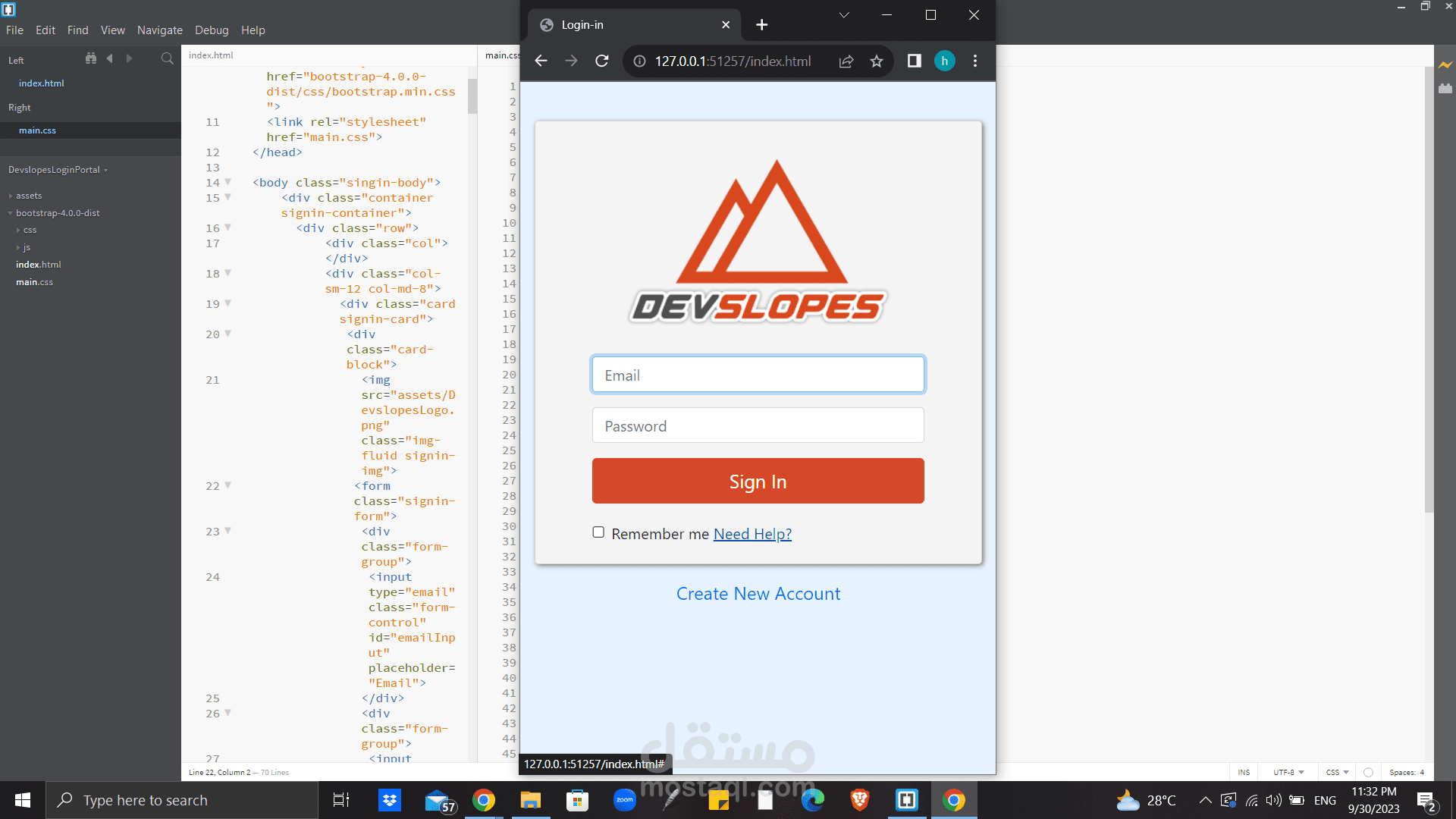Click the Live Preview lightning bolt icon
The width and height of the screenshot is (1456, 819).
(x=1445, y=65)
